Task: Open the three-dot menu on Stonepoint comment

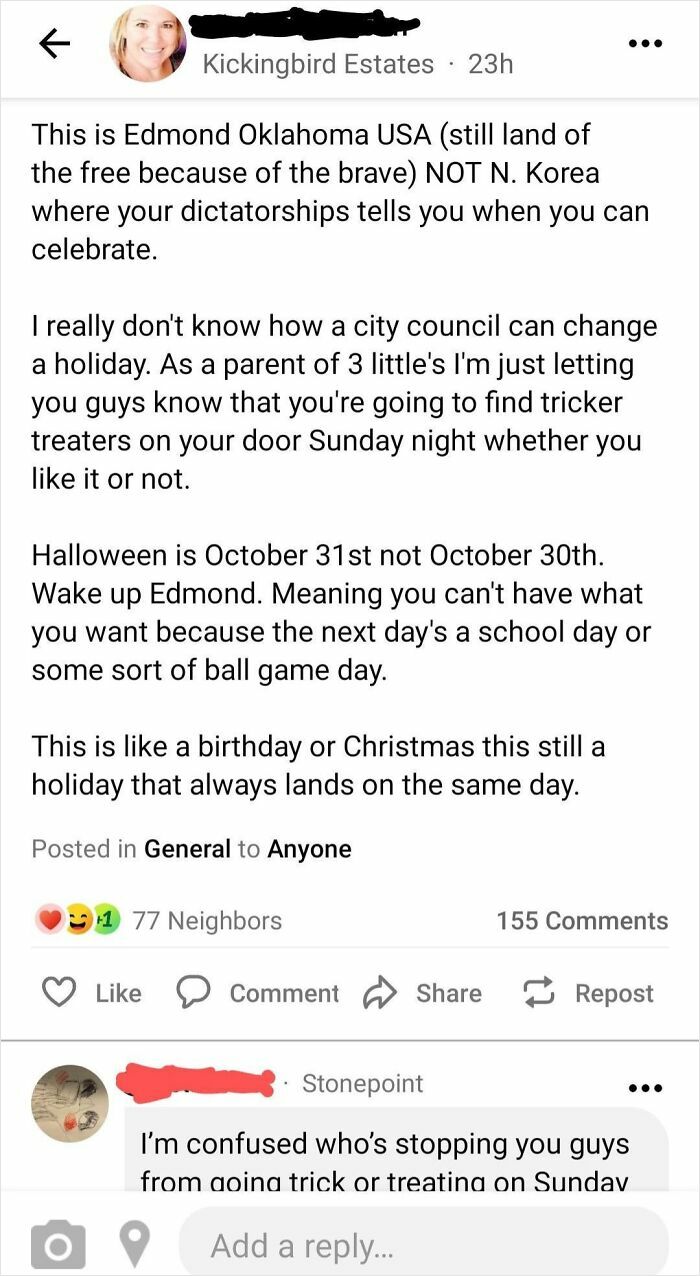Action: click(646, 1087)
